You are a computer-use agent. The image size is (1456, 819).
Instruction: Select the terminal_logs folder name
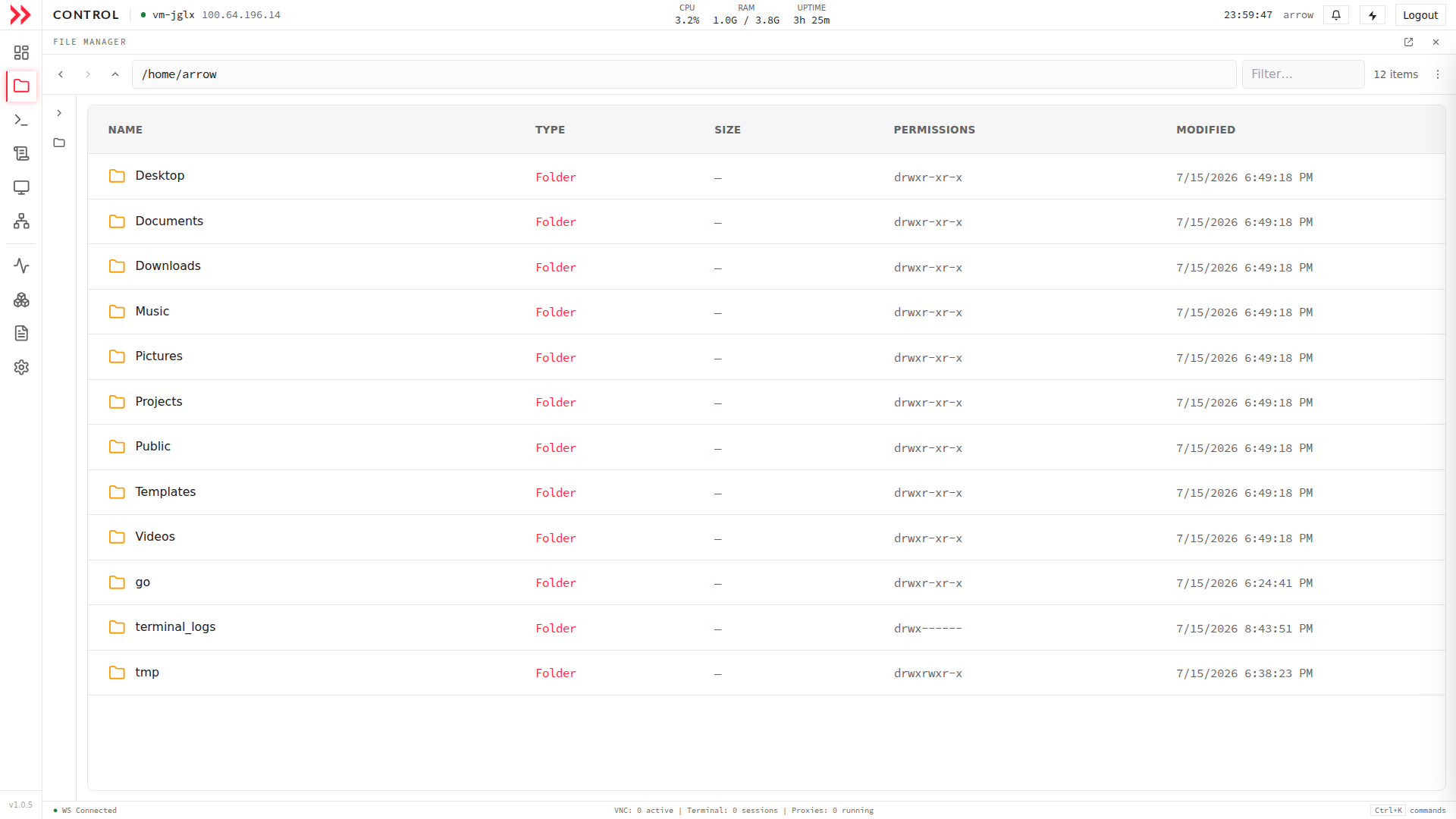tap(175, 626)
